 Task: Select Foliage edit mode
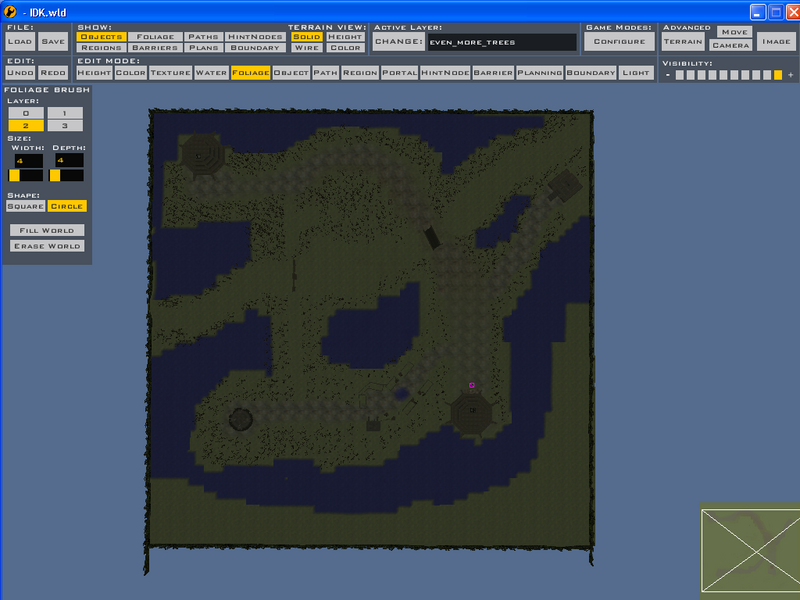[251, 72]
